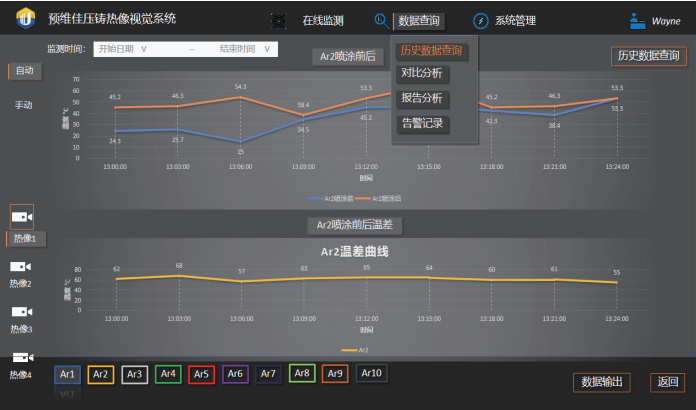Toggle the Ar1 region button

pos(67,375)
